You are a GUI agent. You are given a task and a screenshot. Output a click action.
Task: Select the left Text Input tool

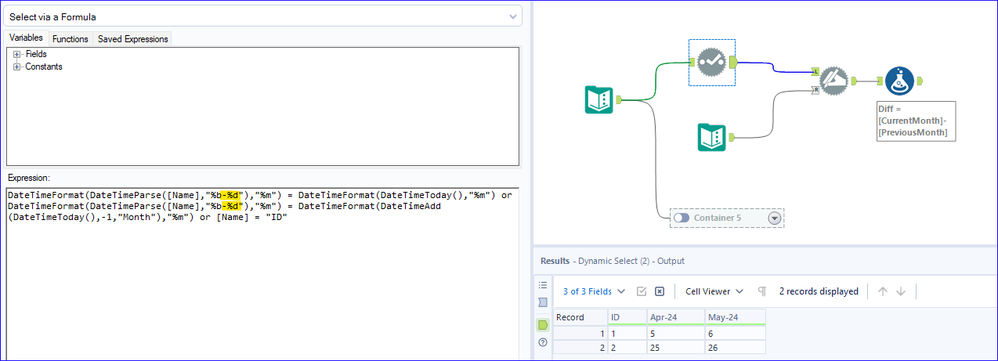coord(599,100)
